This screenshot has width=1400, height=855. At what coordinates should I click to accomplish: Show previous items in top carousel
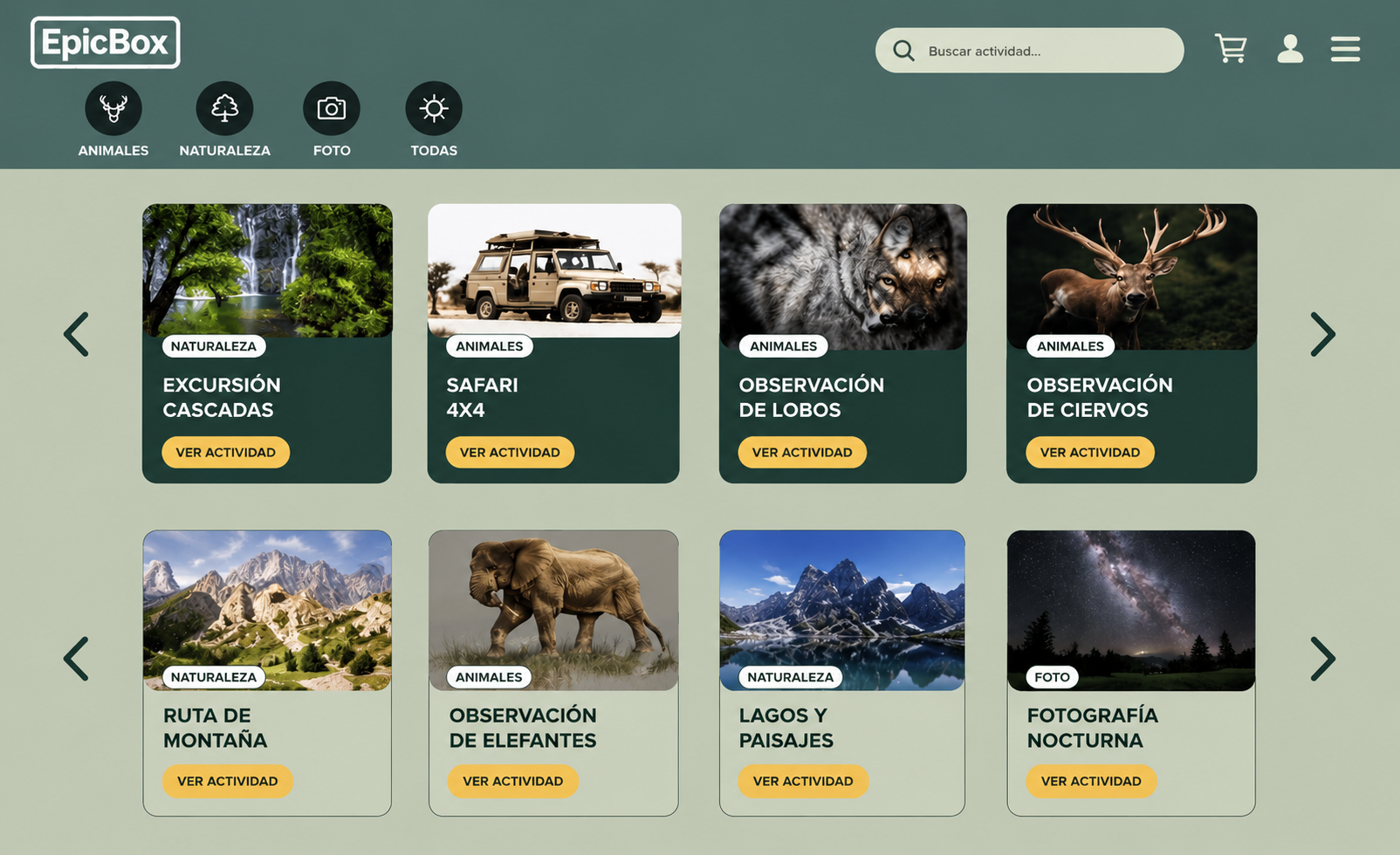click(77, 334)
